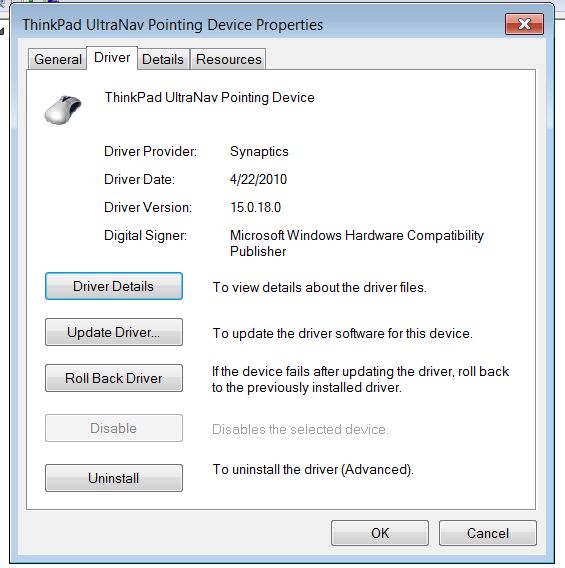The width and height of the screenshot is (565, 568).
Task: Click the greyed-out Disable button
Action: pyautogui.click(x=114, y=428)
